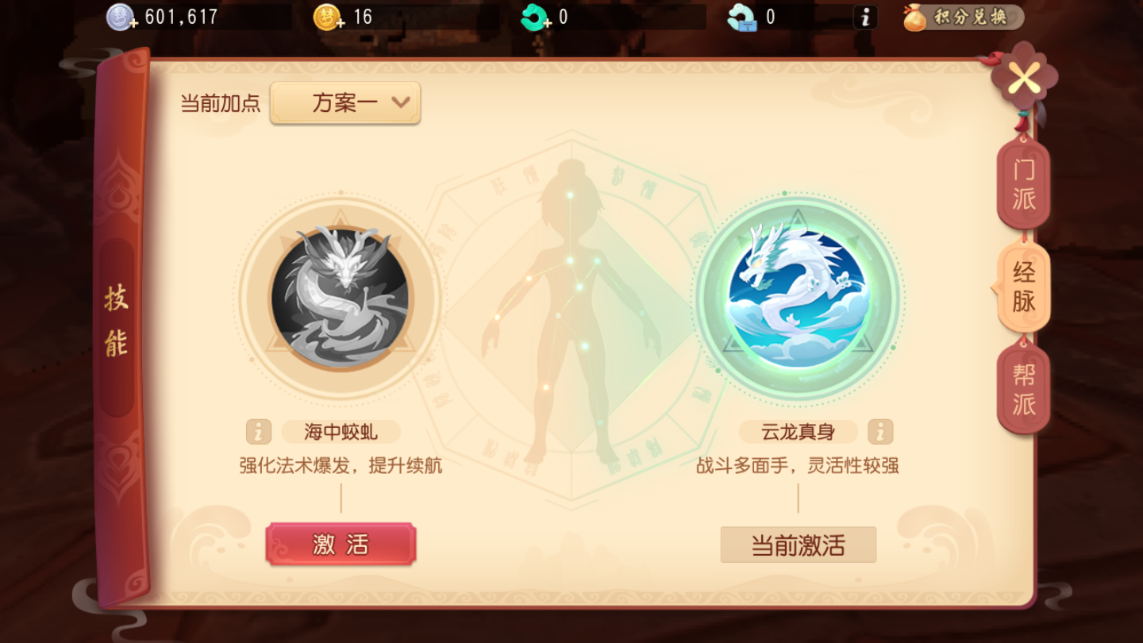Viewport: 1143px width, 643px height.
Task: Click the green jade currency icon
Action: point(535,17)
